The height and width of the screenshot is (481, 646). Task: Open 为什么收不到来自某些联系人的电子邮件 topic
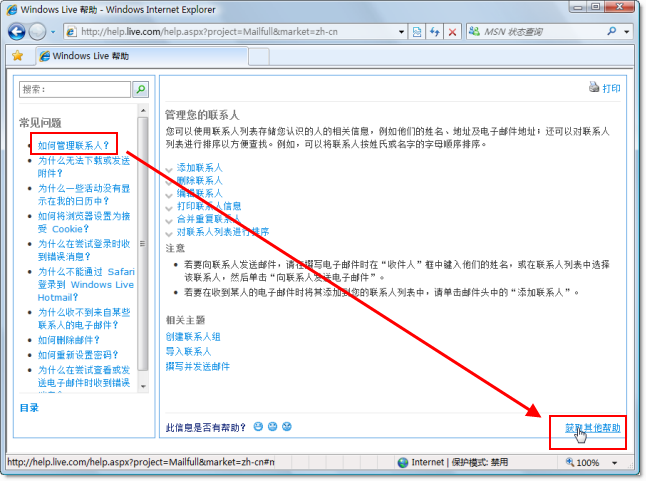click(84, 319)
